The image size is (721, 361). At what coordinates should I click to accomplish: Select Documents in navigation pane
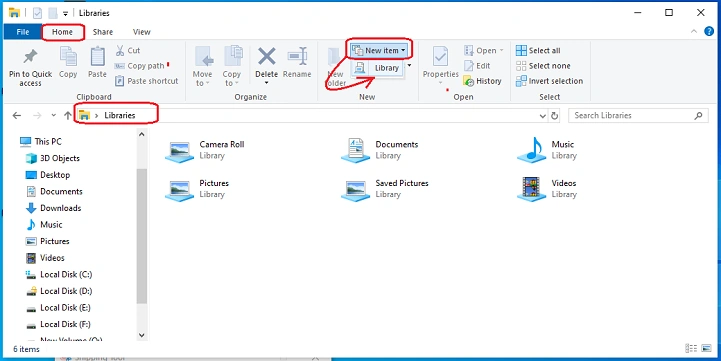pos(54,191)
